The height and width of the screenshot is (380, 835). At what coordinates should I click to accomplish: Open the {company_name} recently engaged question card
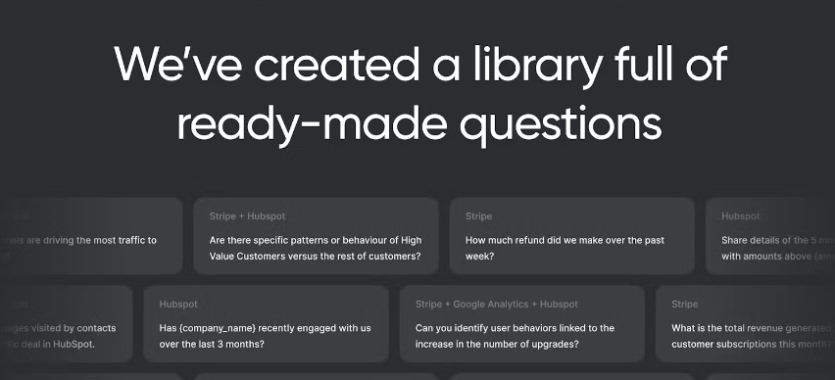(x=266, y=324)
